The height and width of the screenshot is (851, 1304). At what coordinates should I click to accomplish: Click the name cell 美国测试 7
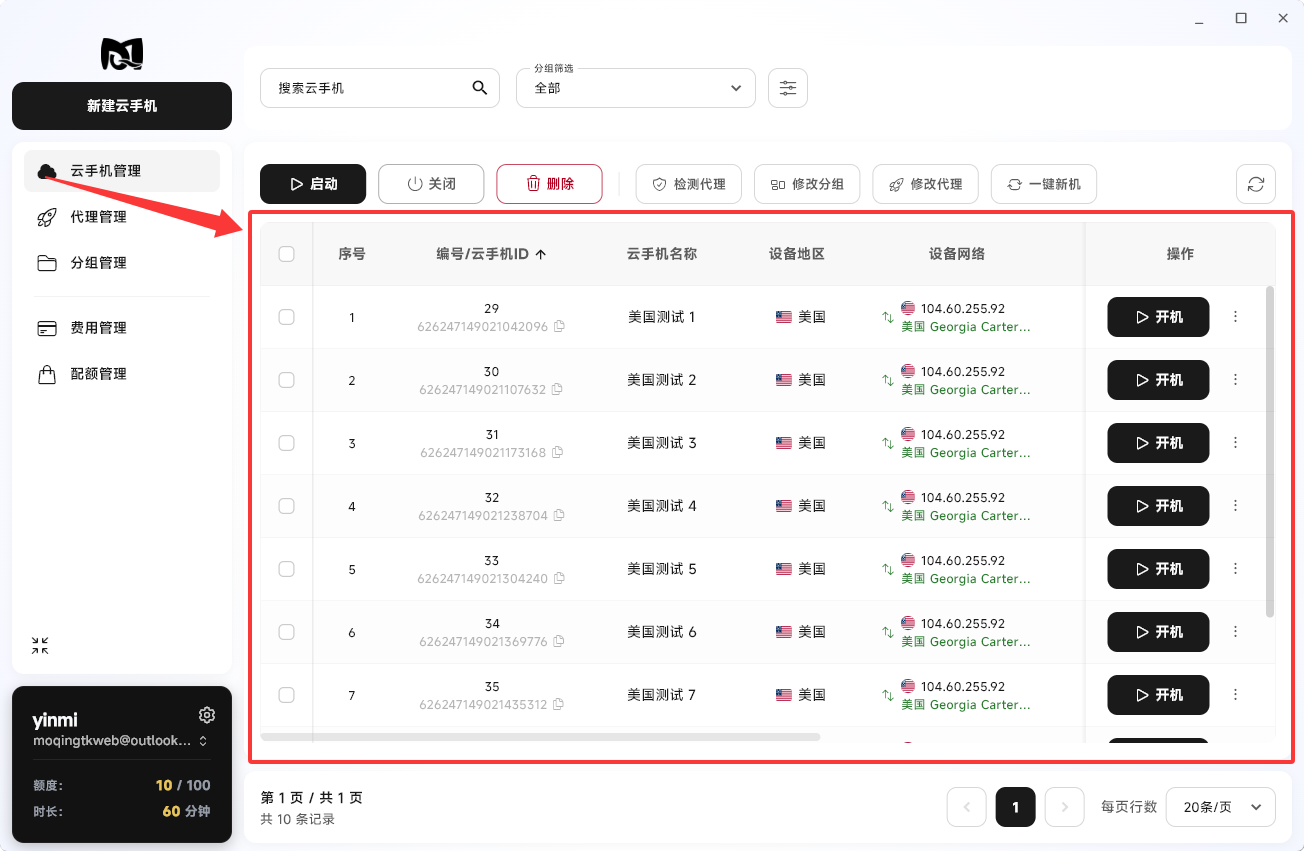[662, 695]
